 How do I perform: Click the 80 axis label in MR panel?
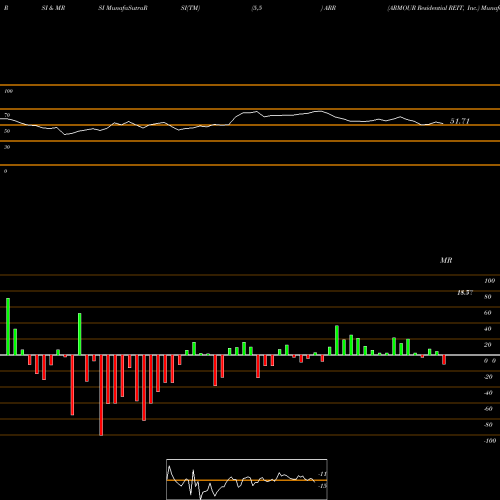[x=488, y=297]
